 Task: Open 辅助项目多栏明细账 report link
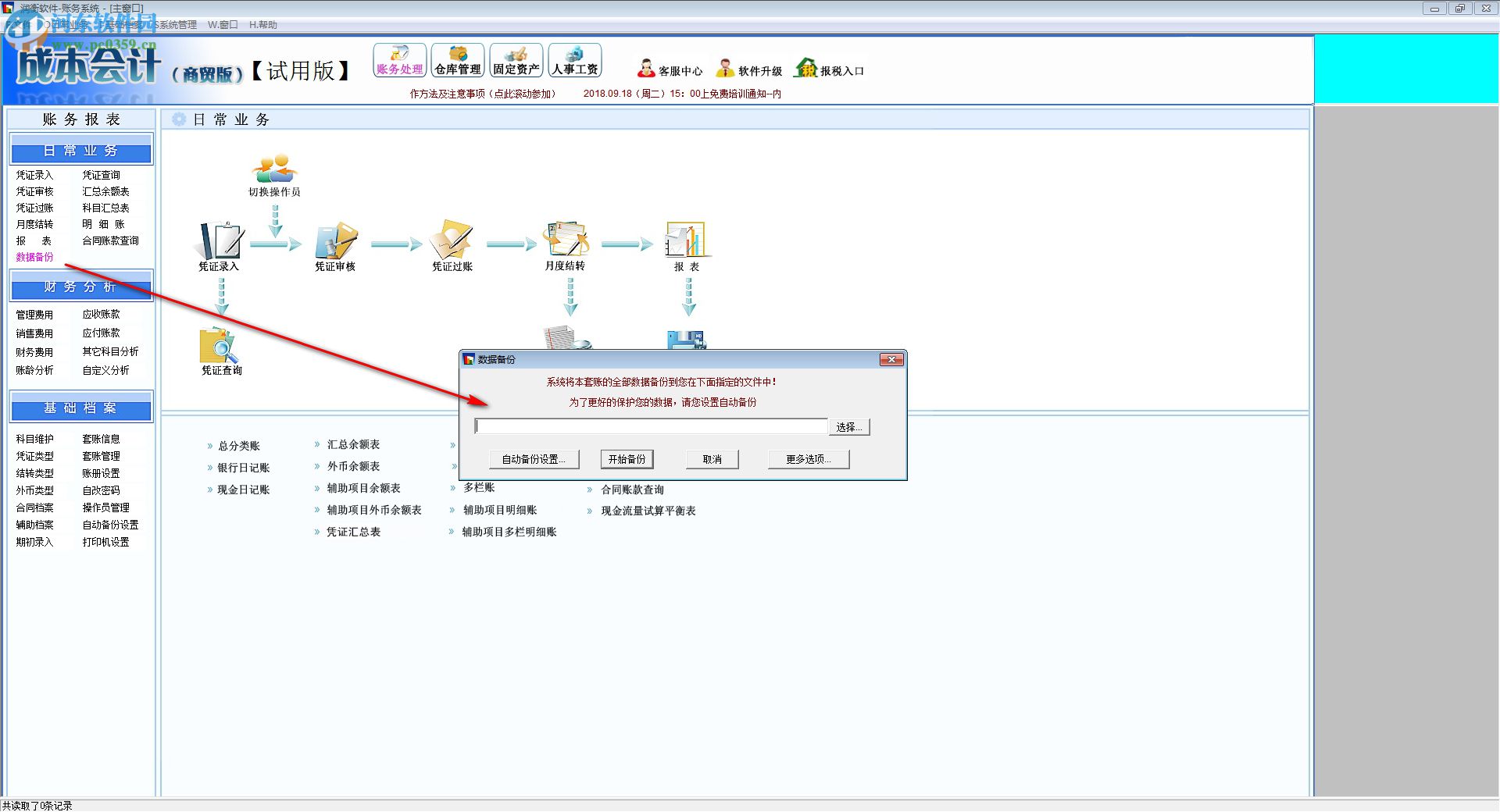point(509,532)
